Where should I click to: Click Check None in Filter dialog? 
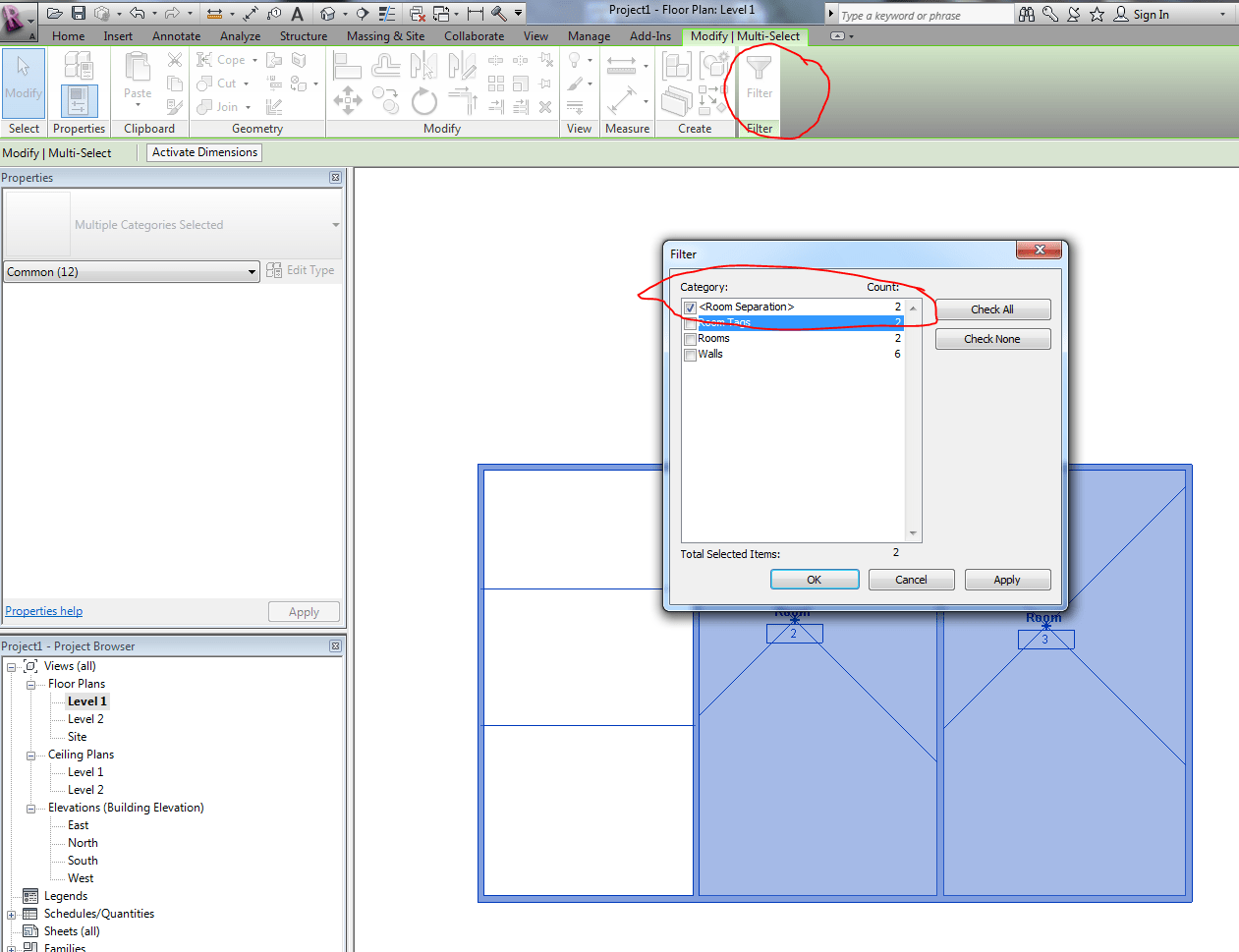click(x=992, y=339)
